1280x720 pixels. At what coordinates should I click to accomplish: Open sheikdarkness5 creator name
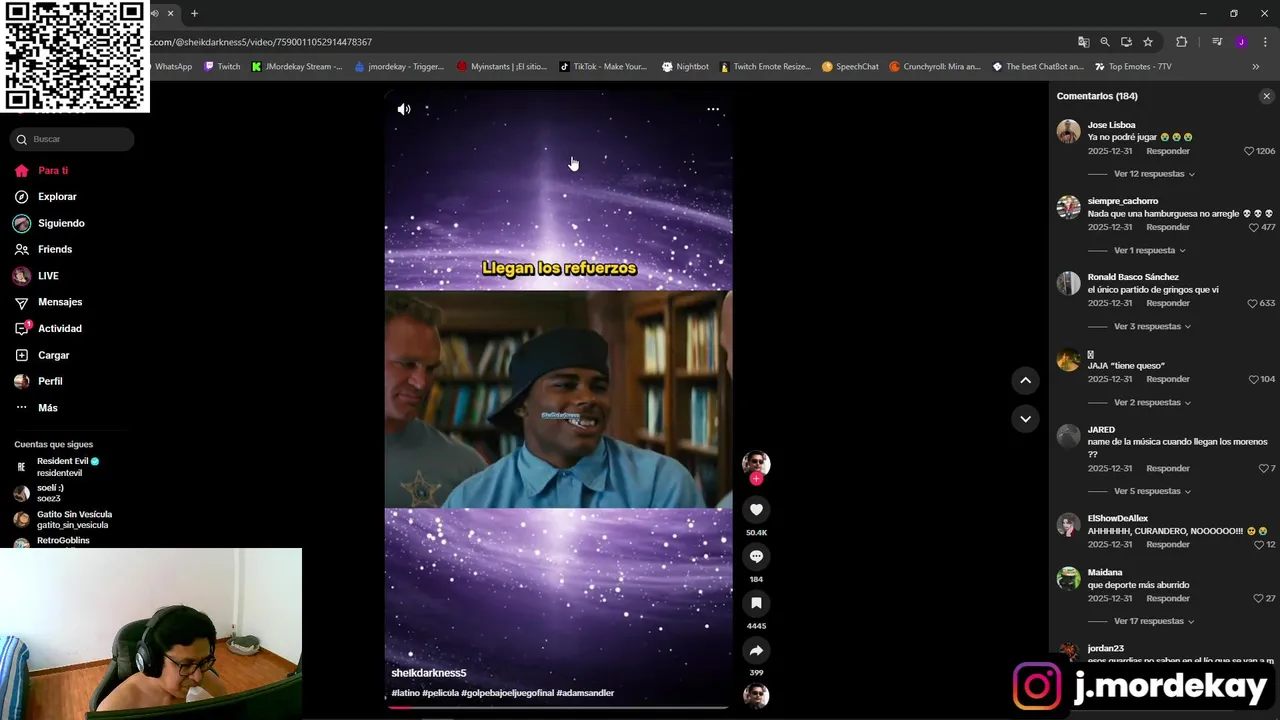pos(429,673)
